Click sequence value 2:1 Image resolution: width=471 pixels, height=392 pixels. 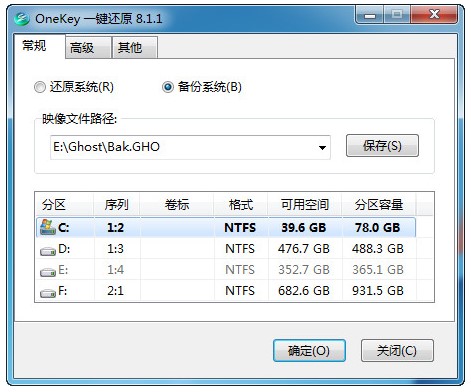click(115, 291)
